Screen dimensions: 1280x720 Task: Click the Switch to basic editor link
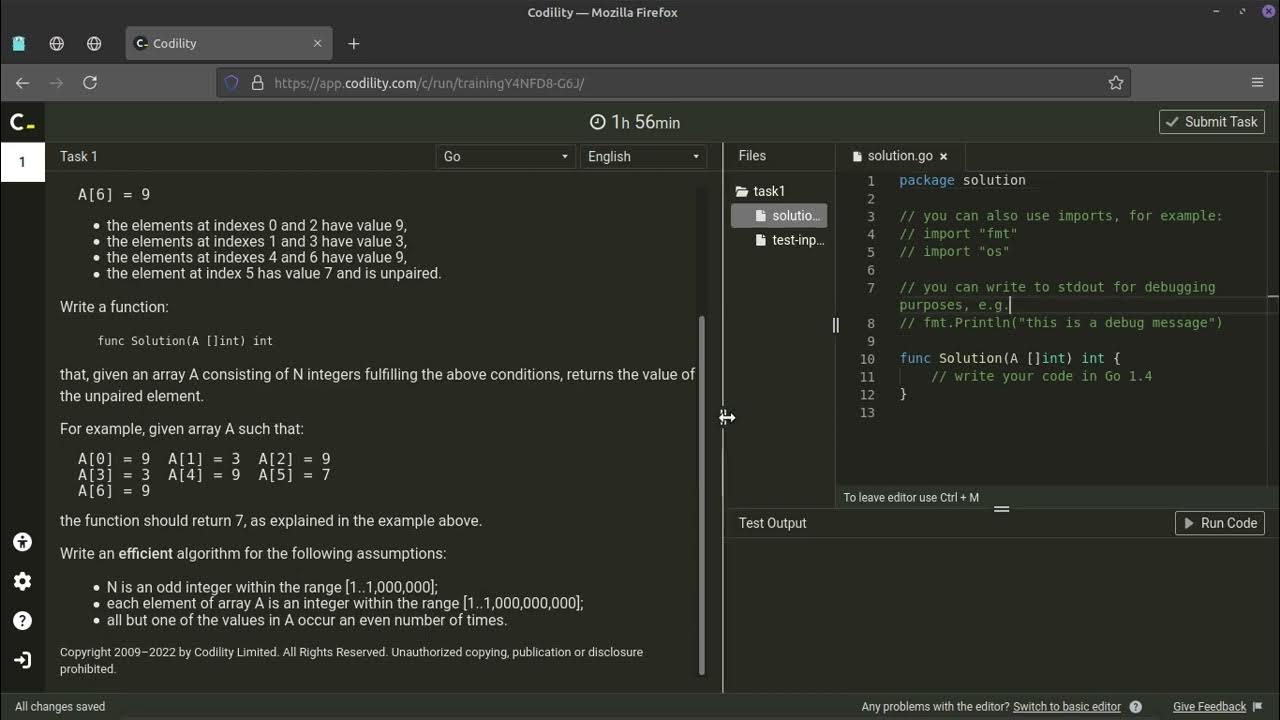tap(1066, 707)
